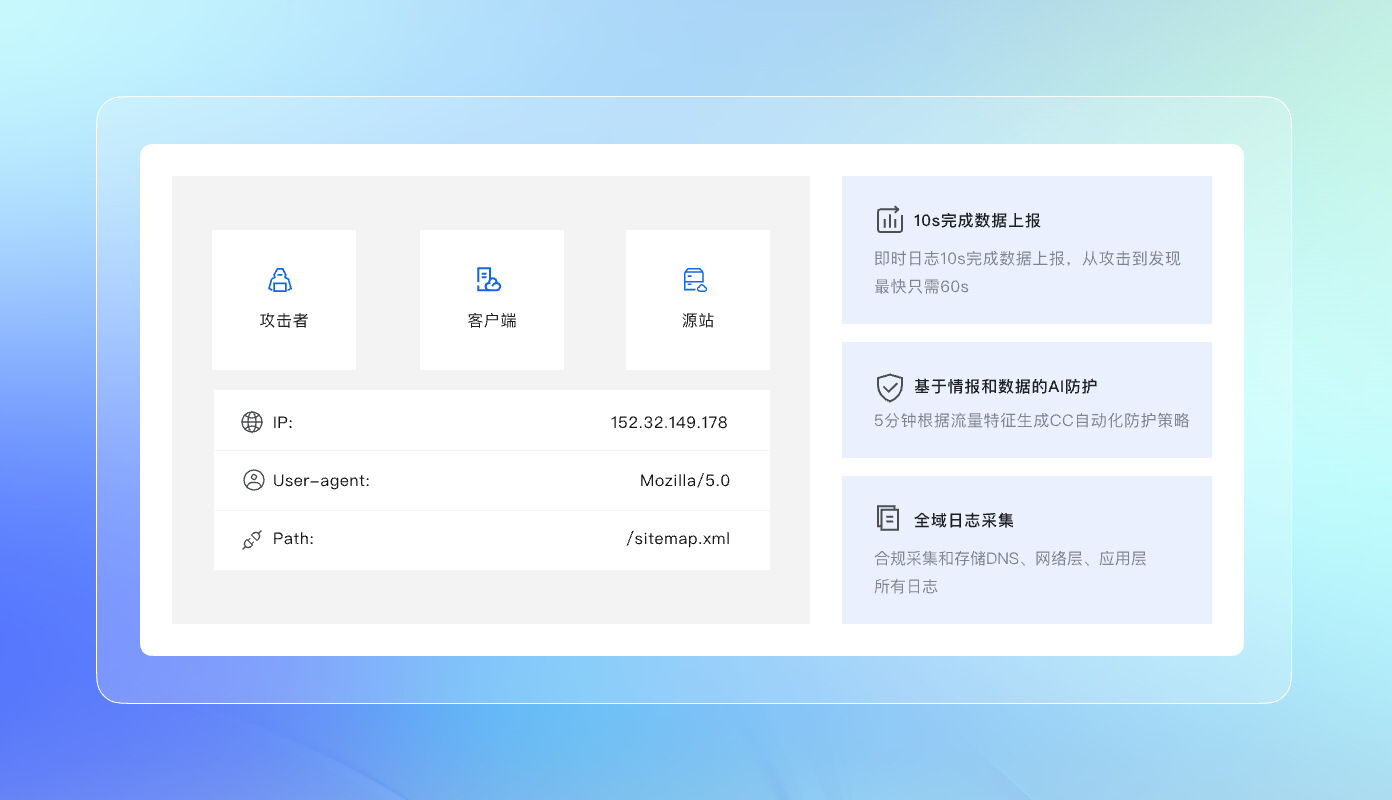Click the bar chart data report icon
Image resolution: width=1392 pixels, height=800 pixels.
point(889,220)
